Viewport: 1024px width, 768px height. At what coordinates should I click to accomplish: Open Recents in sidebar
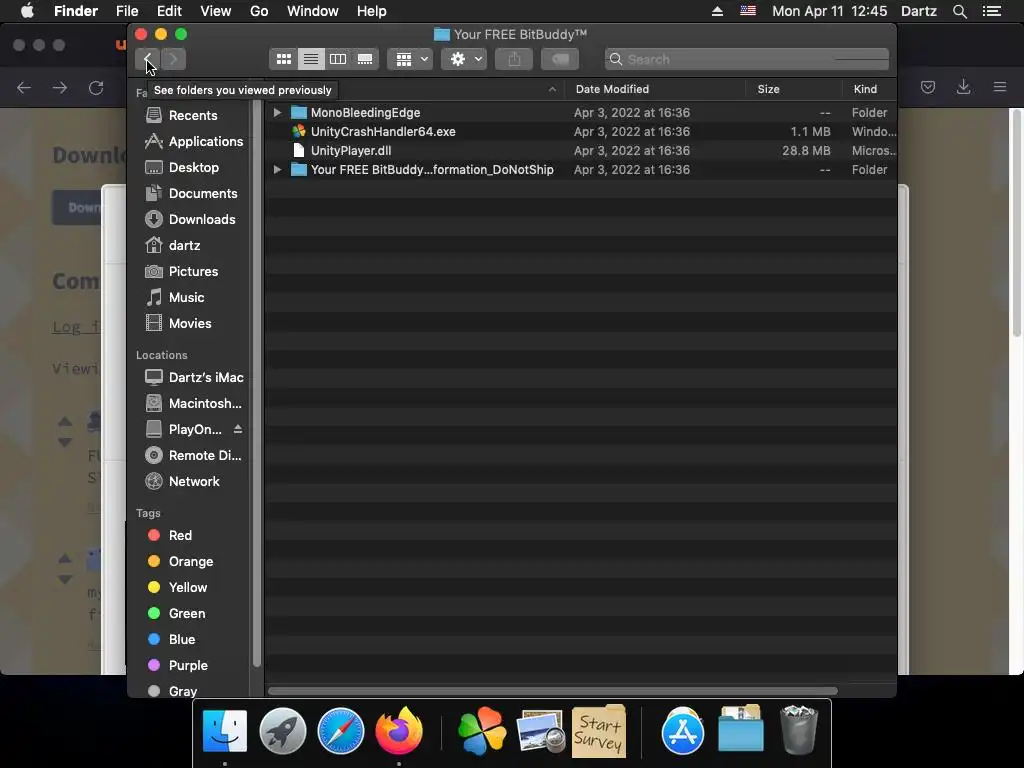coord(193,116)
